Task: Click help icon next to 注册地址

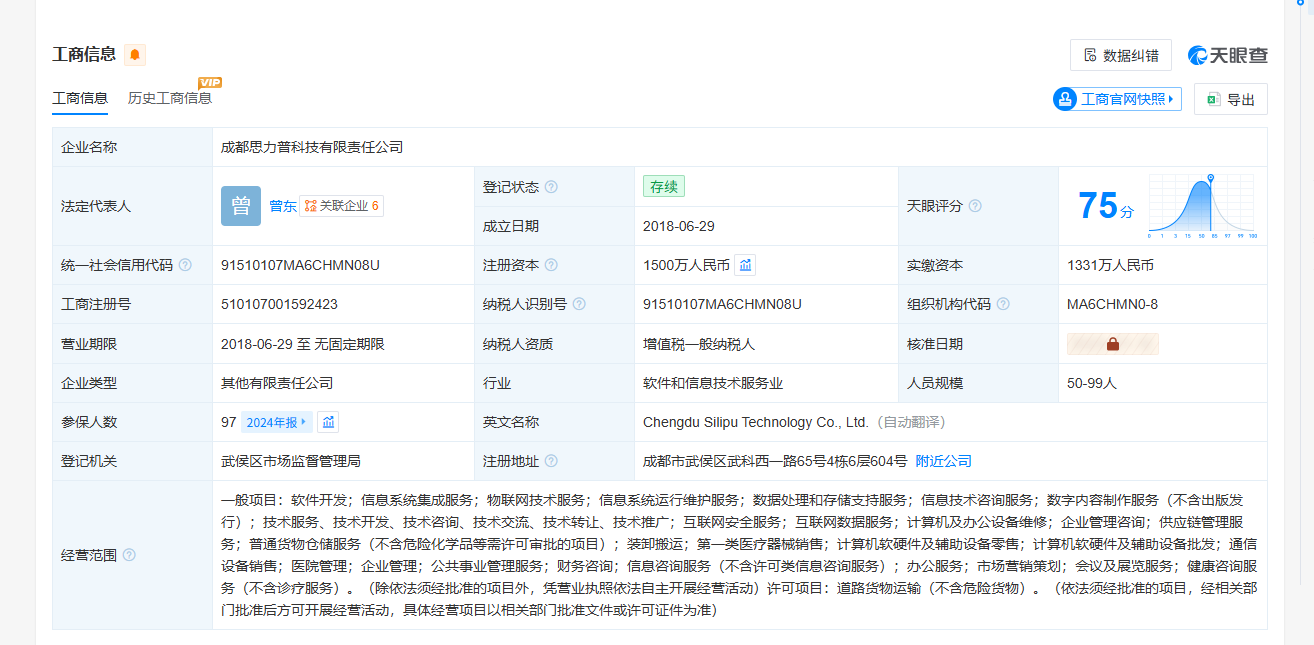Action: (x=551, y=461)
